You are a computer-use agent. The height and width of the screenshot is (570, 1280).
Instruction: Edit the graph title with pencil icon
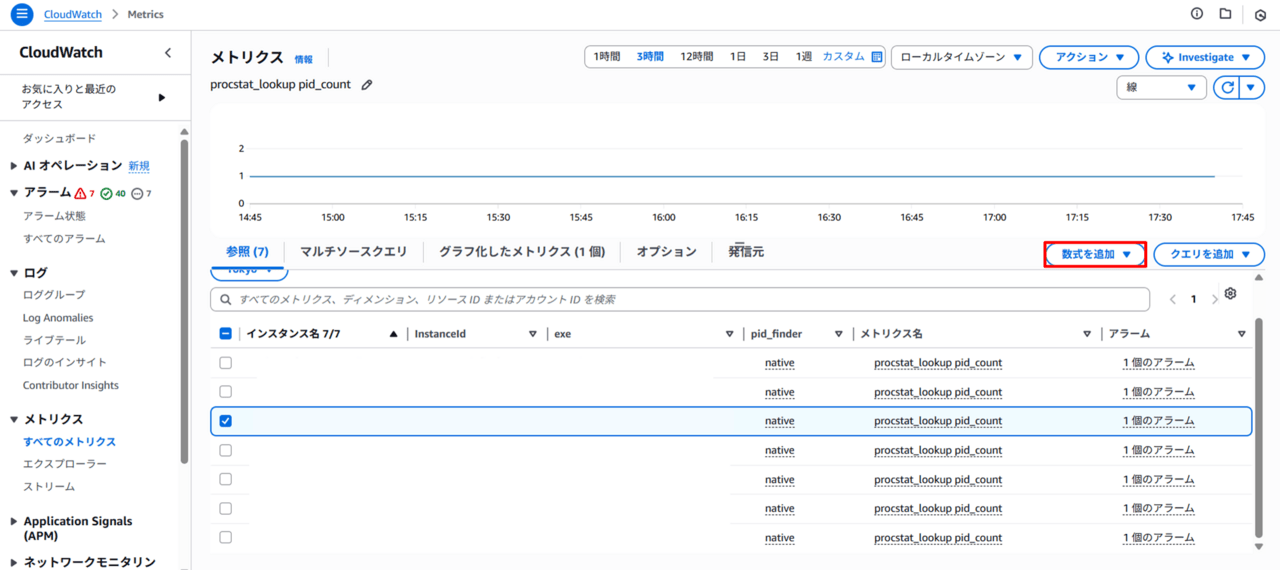[x=367, y=85]
